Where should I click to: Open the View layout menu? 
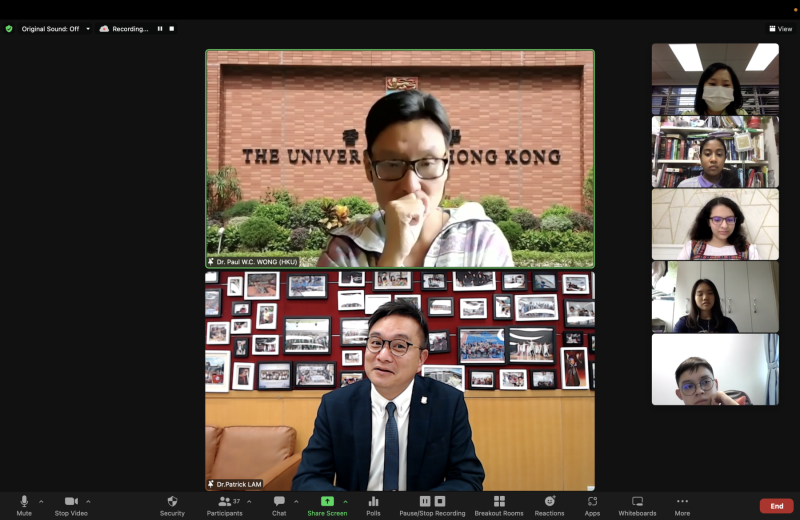(x=781, y=29)
